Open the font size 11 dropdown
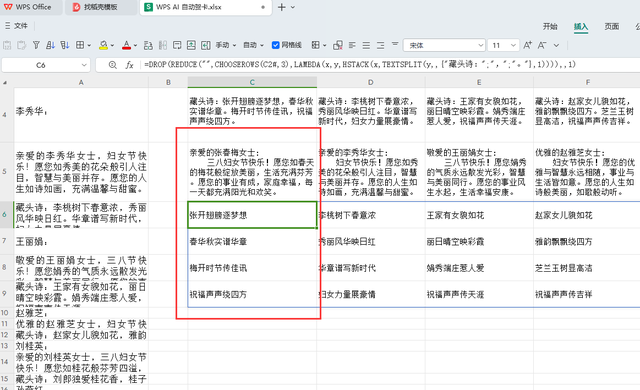 tap(513, 45)
